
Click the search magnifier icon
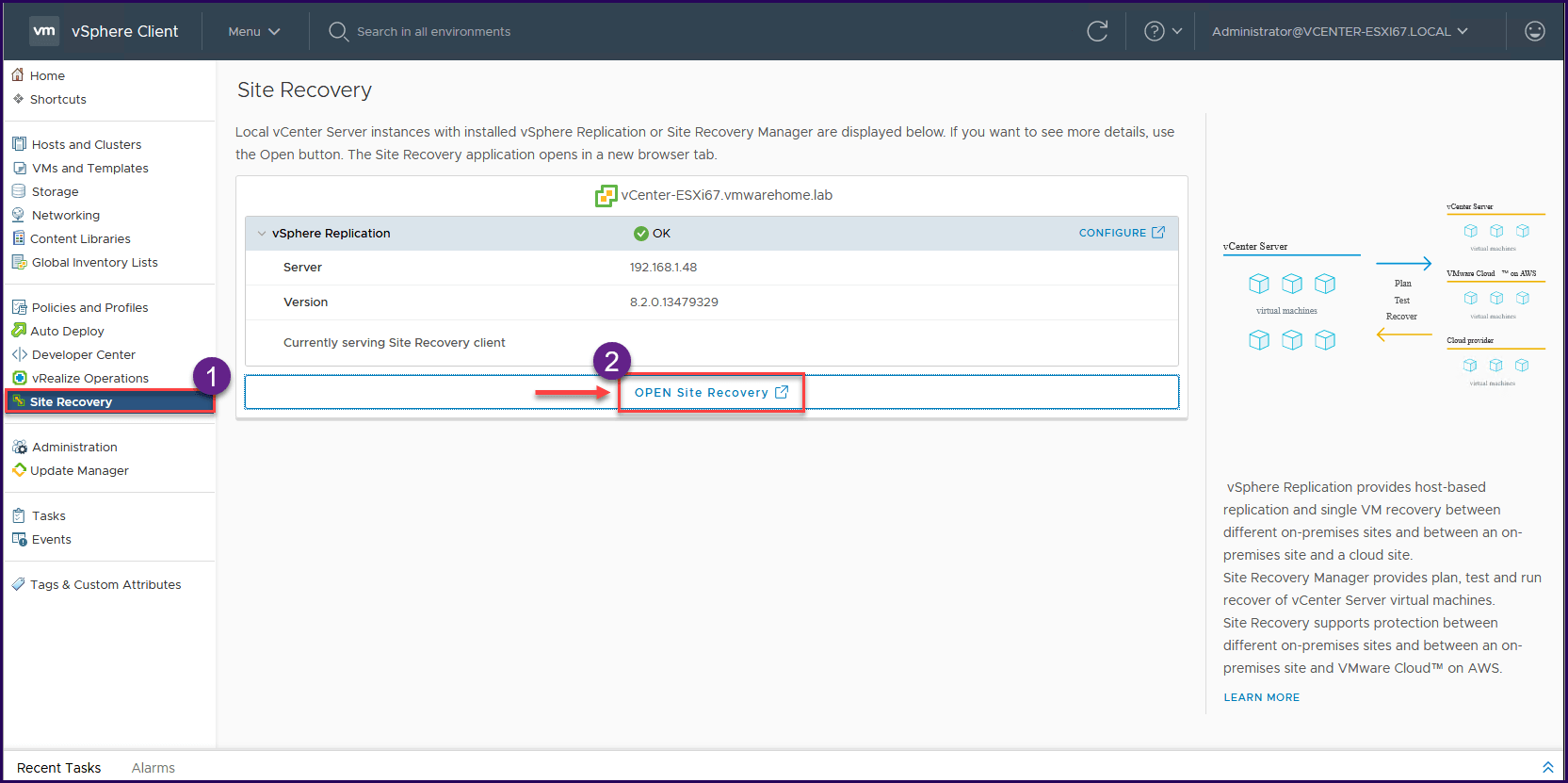[338, 31]
